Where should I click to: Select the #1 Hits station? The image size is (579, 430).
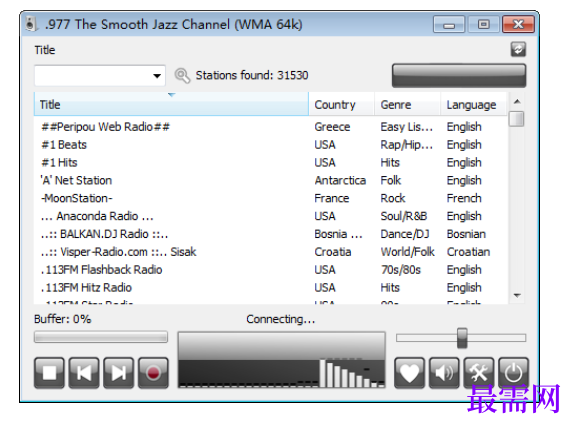tap(270, 163)
